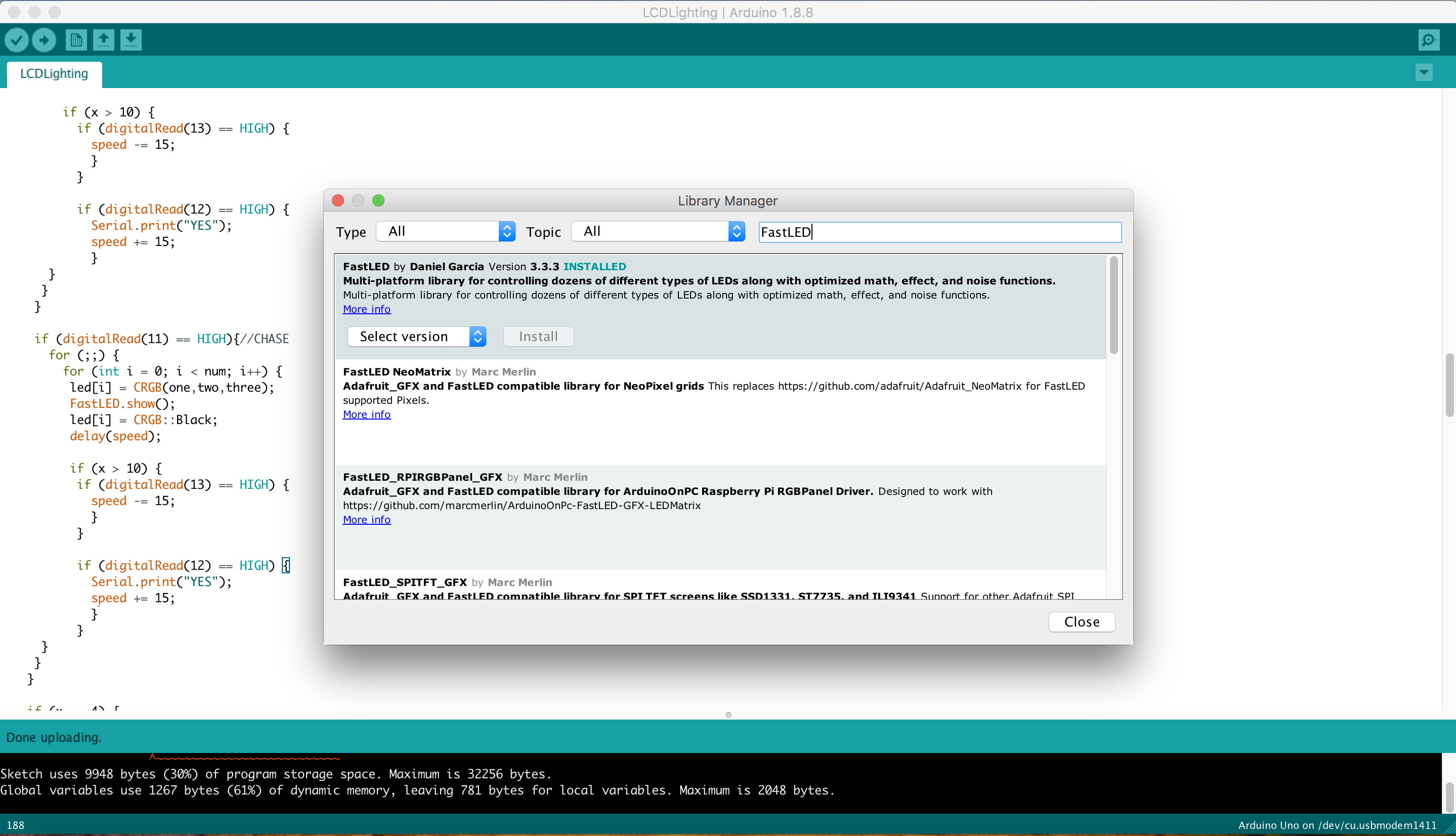1456x836 pixels.
Task: Expand the Type filter dropdown
Action: click(445, 231)
